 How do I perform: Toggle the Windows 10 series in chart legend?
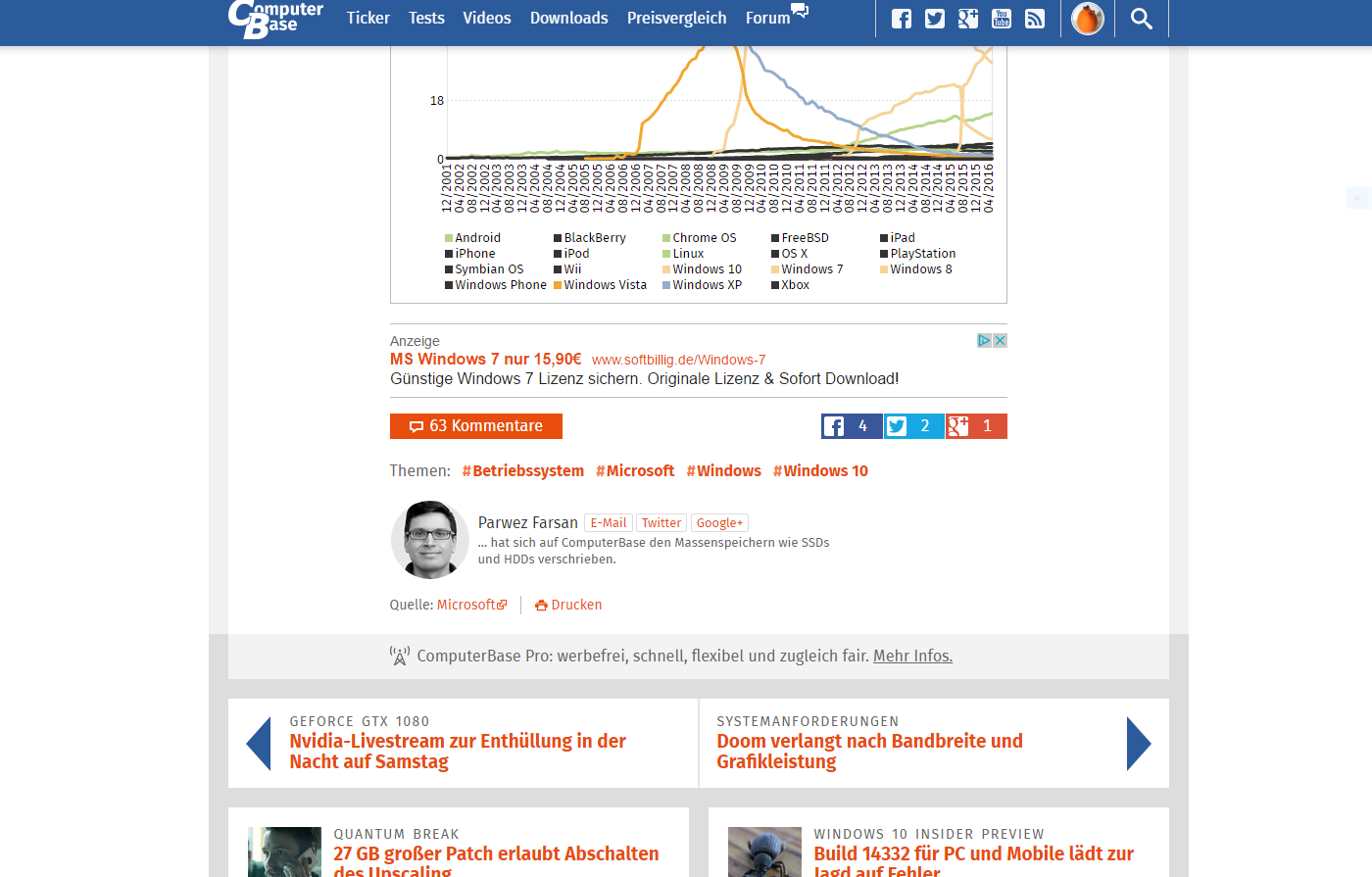[703, 269]
